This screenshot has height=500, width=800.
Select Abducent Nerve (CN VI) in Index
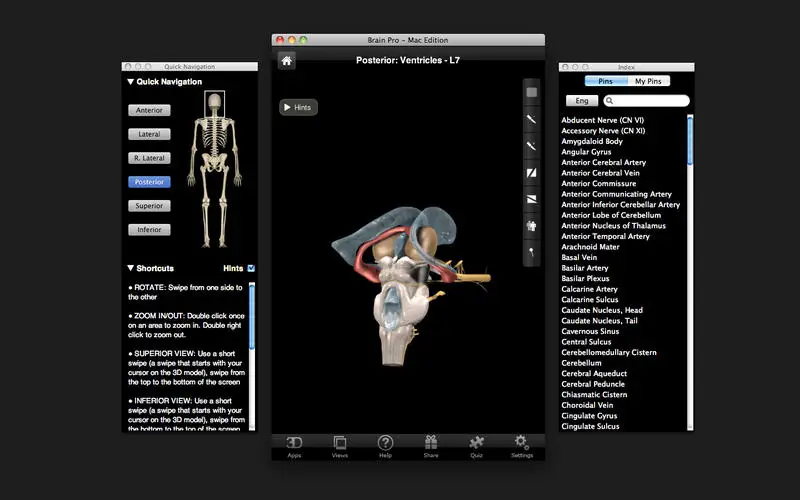(x=603, y=120)
